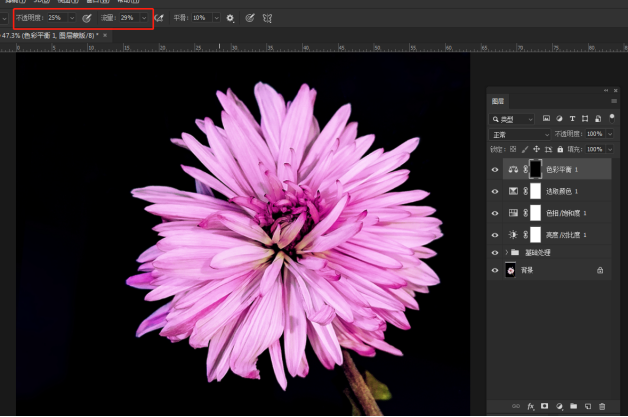The image size is (628, 417).
Task: Click the 亮度/对比度 1 layer mask thumbnail
Action: click(x=535, y=234)
